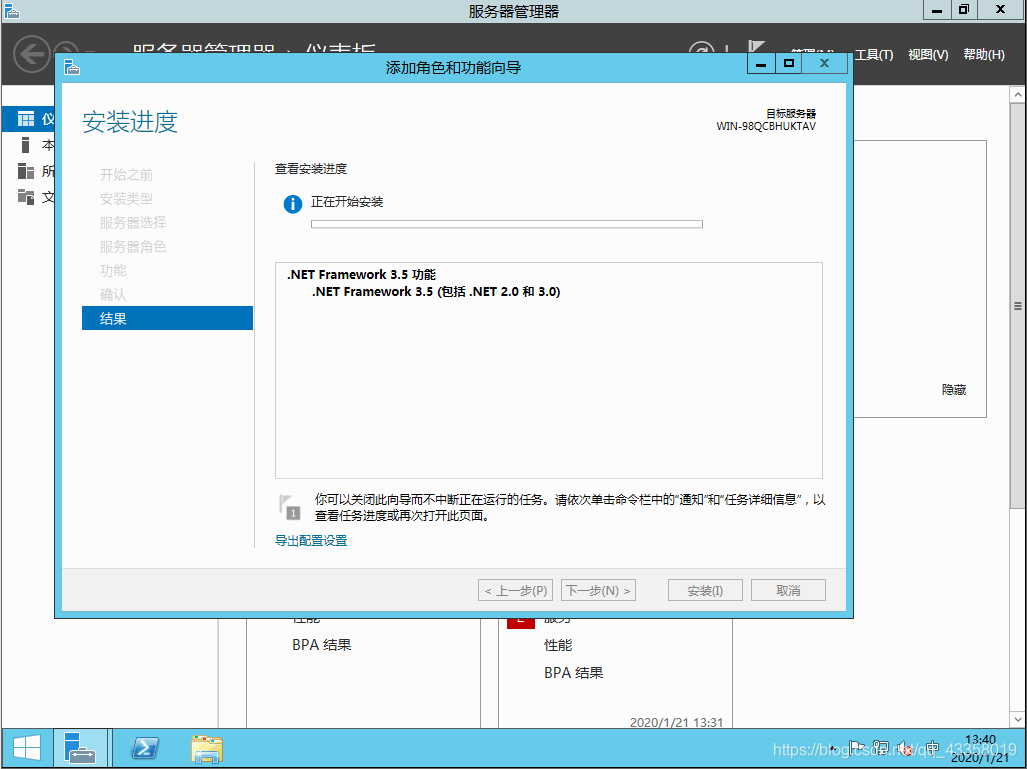
Task: Open the export configuration settings link
Action: tap(311, 540)
